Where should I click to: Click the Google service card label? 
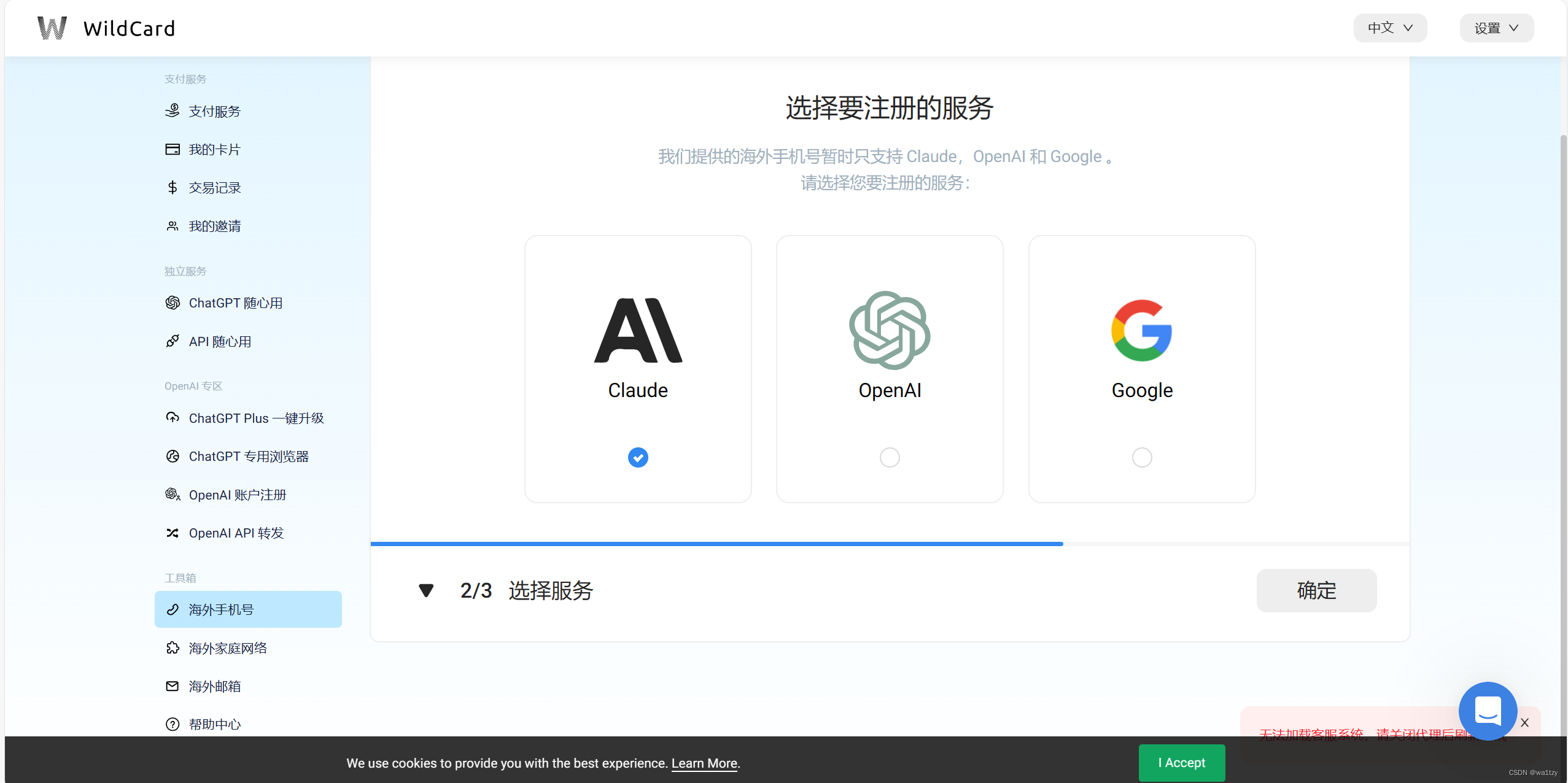(x=1142, y=391)
